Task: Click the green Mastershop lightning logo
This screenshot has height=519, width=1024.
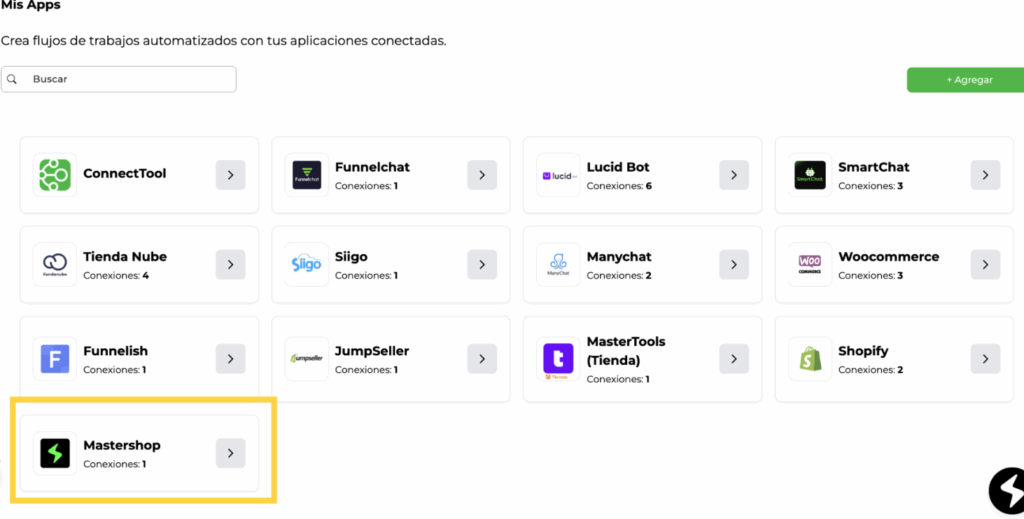Action: coord(54,453)
